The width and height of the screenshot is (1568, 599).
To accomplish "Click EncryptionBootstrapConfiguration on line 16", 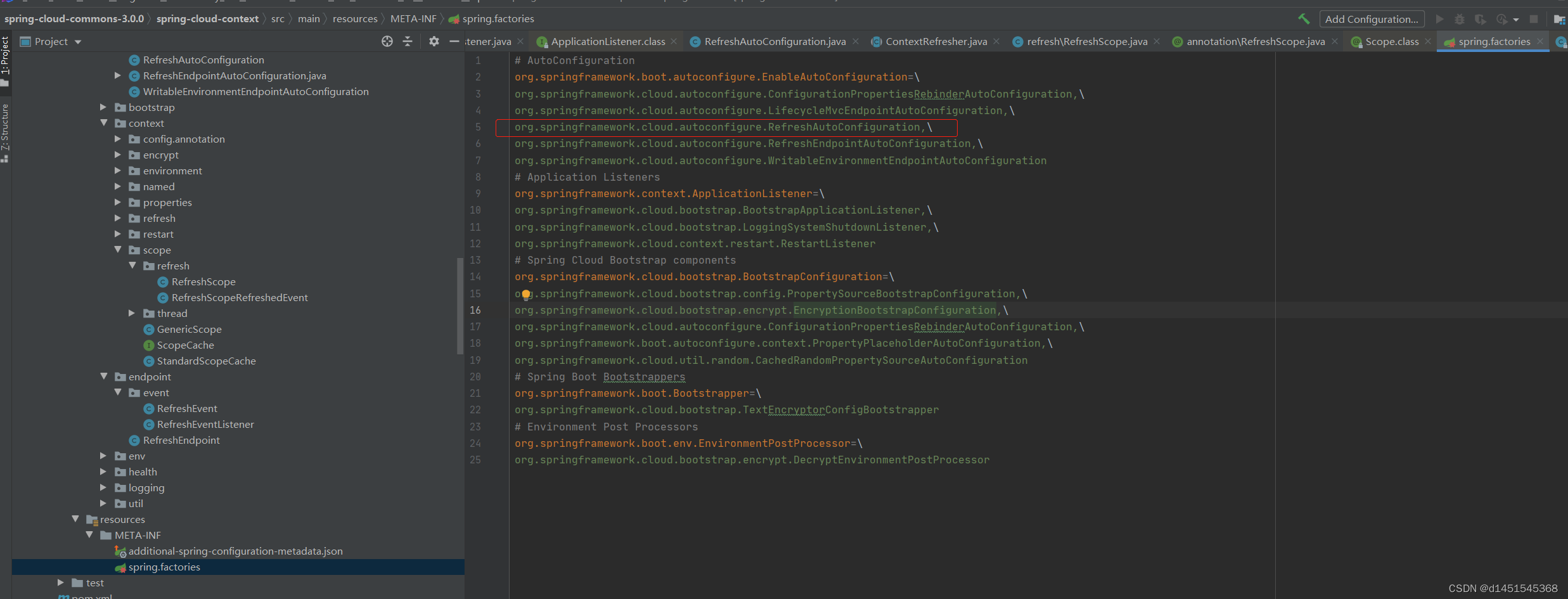I will (894, 310).
